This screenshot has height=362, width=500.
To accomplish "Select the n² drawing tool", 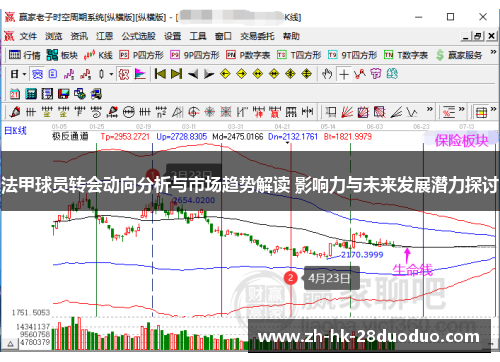I will 161,112.
